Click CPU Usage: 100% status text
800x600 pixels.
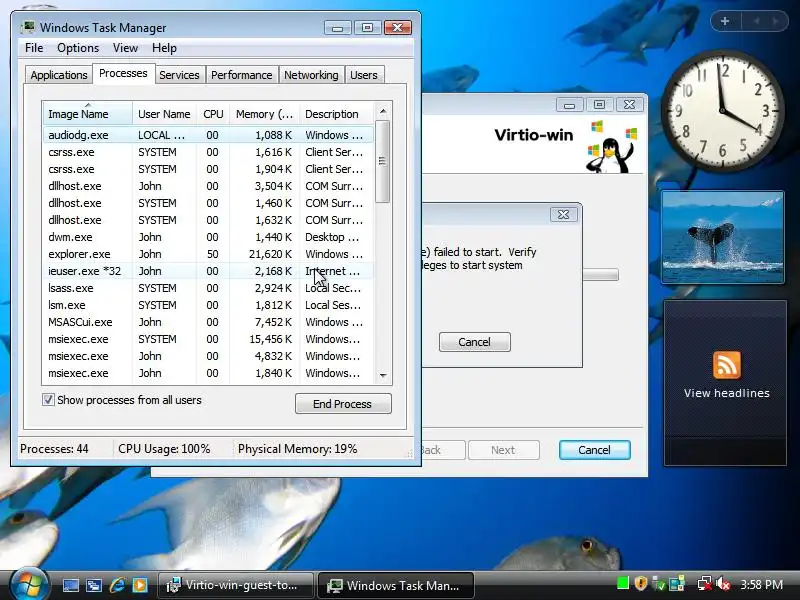coord(164,449)
